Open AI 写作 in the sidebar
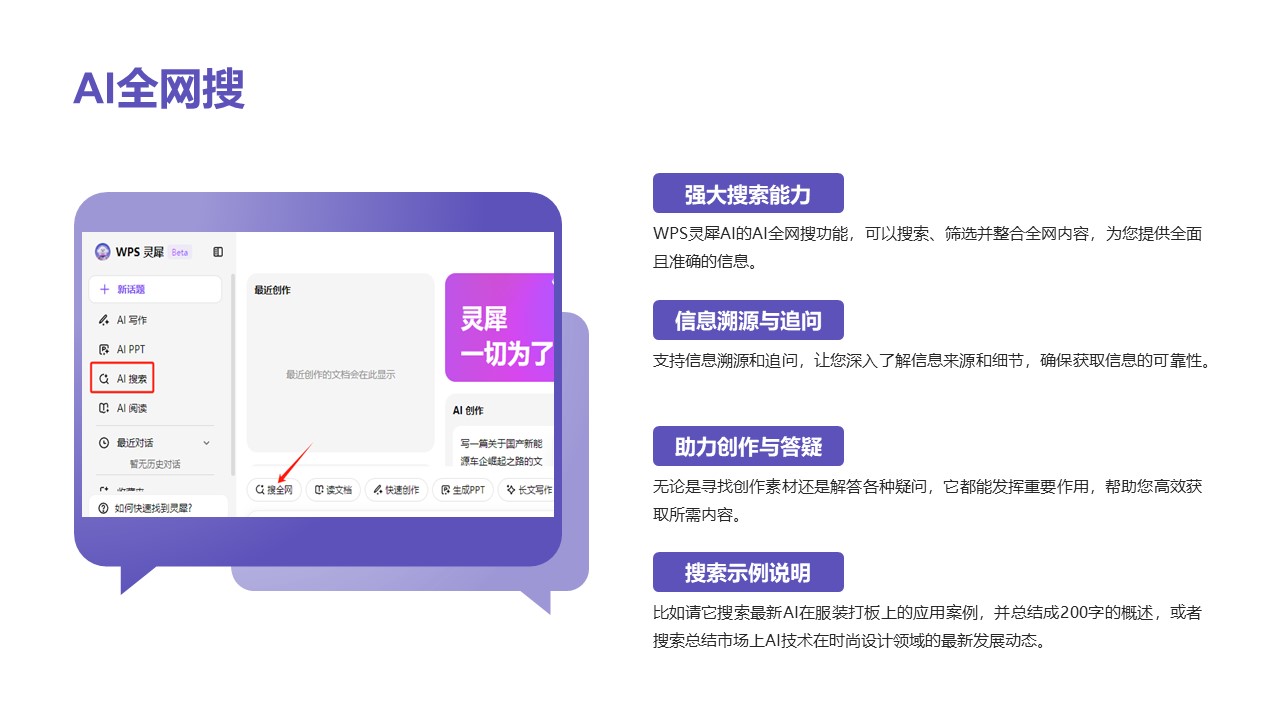1280x720 pixels. 131,320
